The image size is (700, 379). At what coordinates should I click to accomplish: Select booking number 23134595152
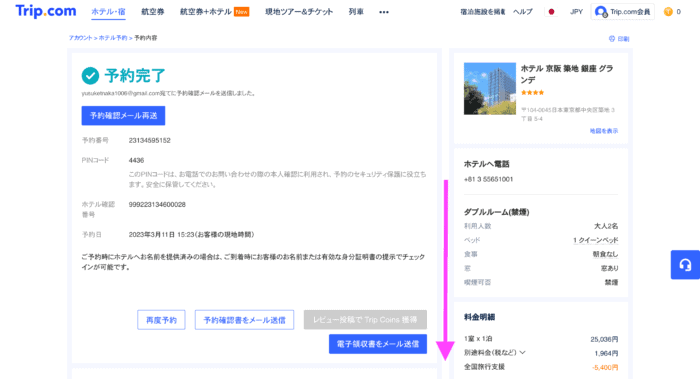click(x=150, y=140)
